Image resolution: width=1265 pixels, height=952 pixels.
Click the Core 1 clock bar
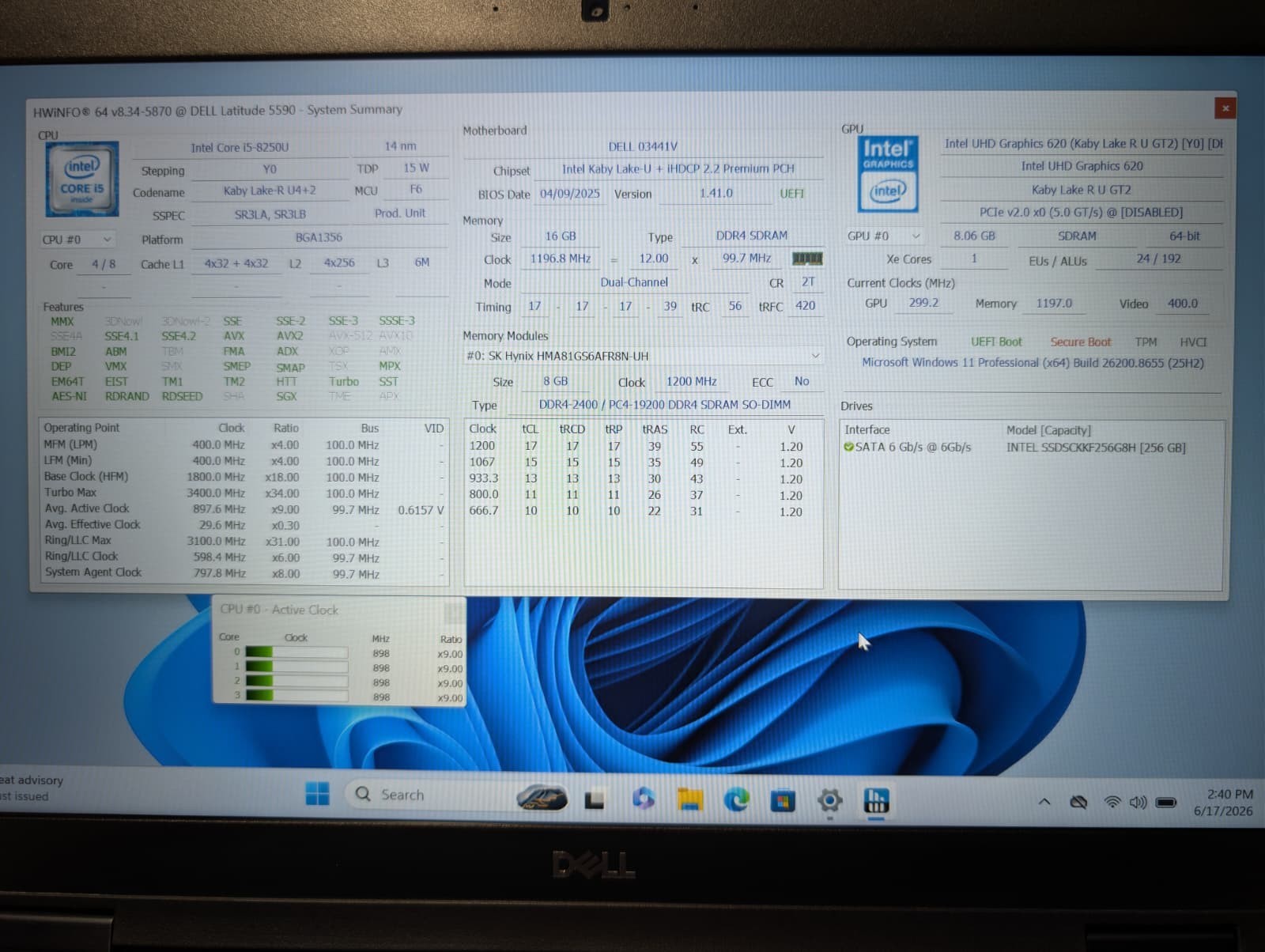296,667
